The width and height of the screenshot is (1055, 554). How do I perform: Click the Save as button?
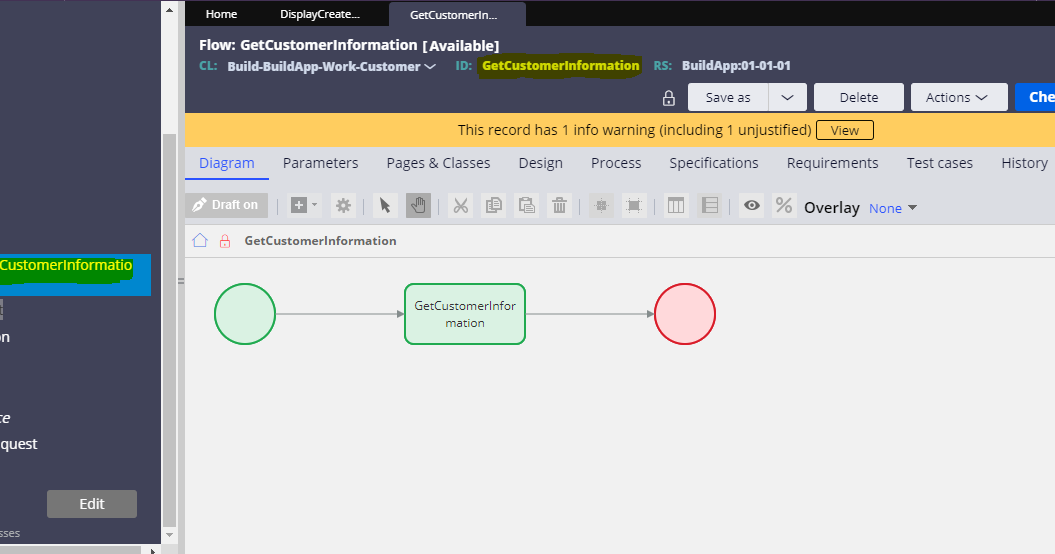click(x=728, y=98)
